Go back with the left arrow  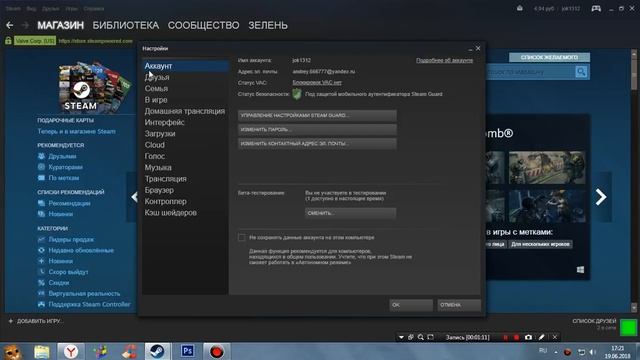point(9,25)
